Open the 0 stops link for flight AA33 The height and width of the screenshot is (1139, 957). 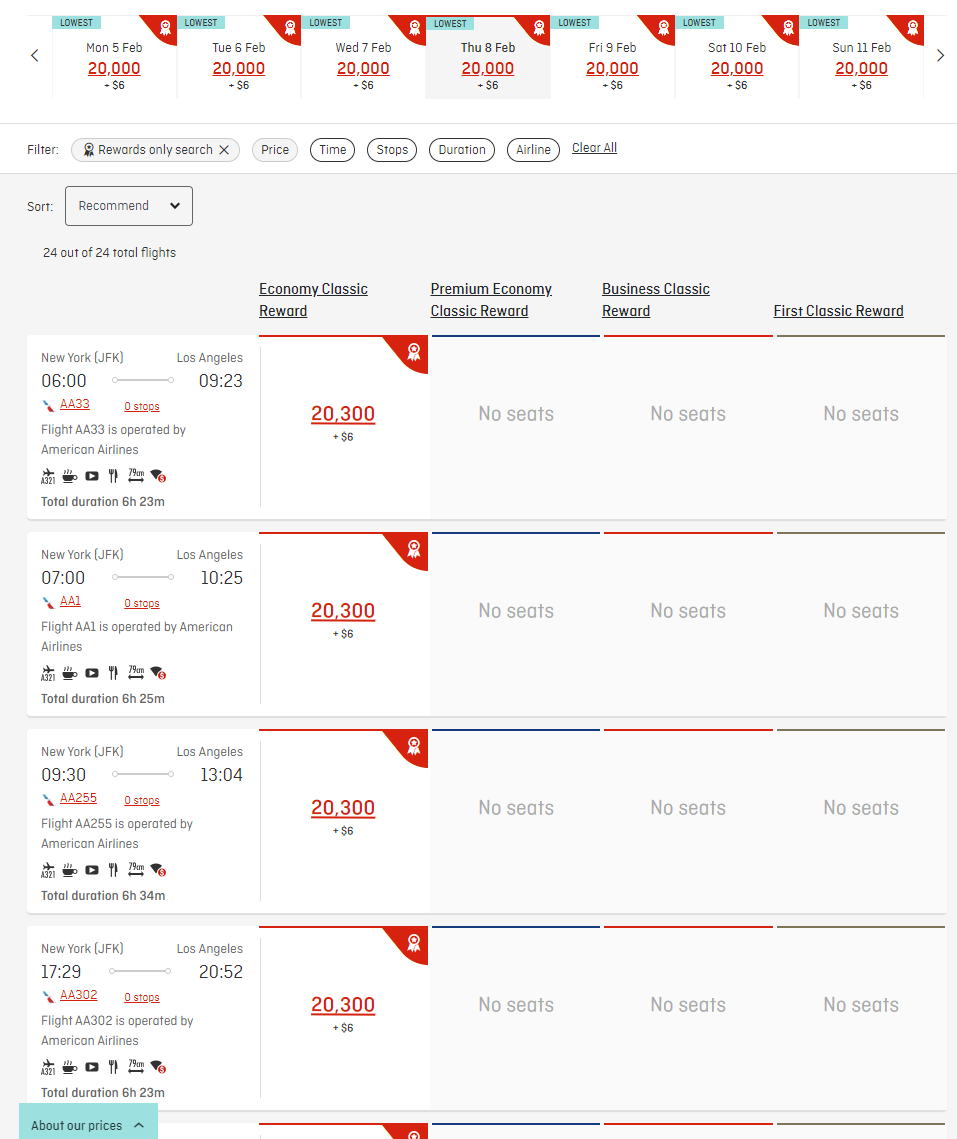[141, 406]
